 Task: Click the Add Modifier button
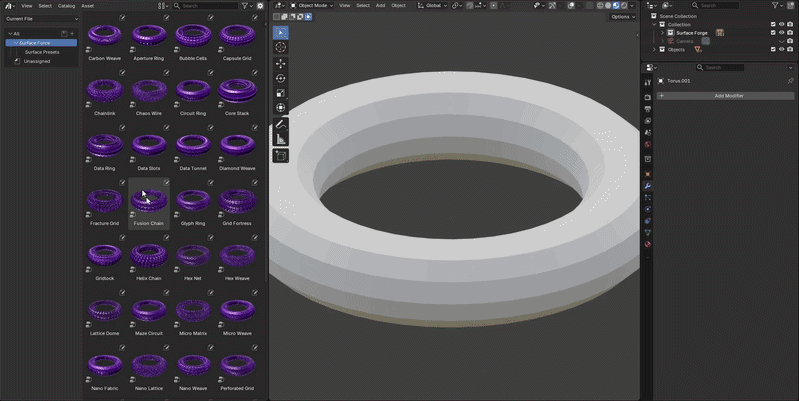point(725,96)
